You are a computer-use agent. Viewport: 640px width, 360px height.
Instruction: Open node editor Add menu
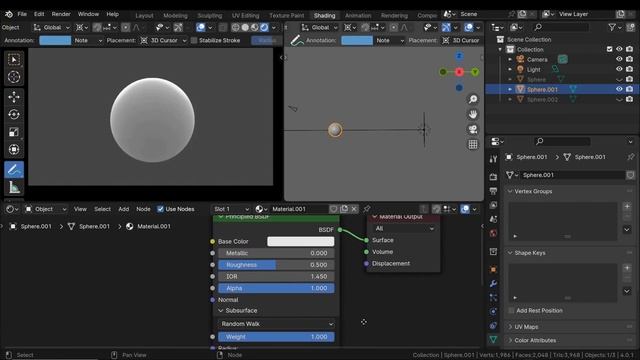click(124, 209)
